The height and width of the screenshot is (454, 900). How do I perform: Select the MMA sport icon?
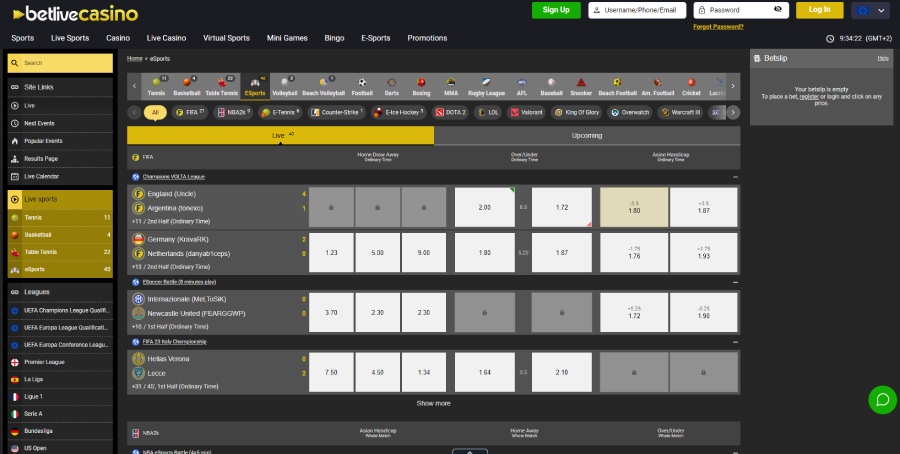pos(451,86)
